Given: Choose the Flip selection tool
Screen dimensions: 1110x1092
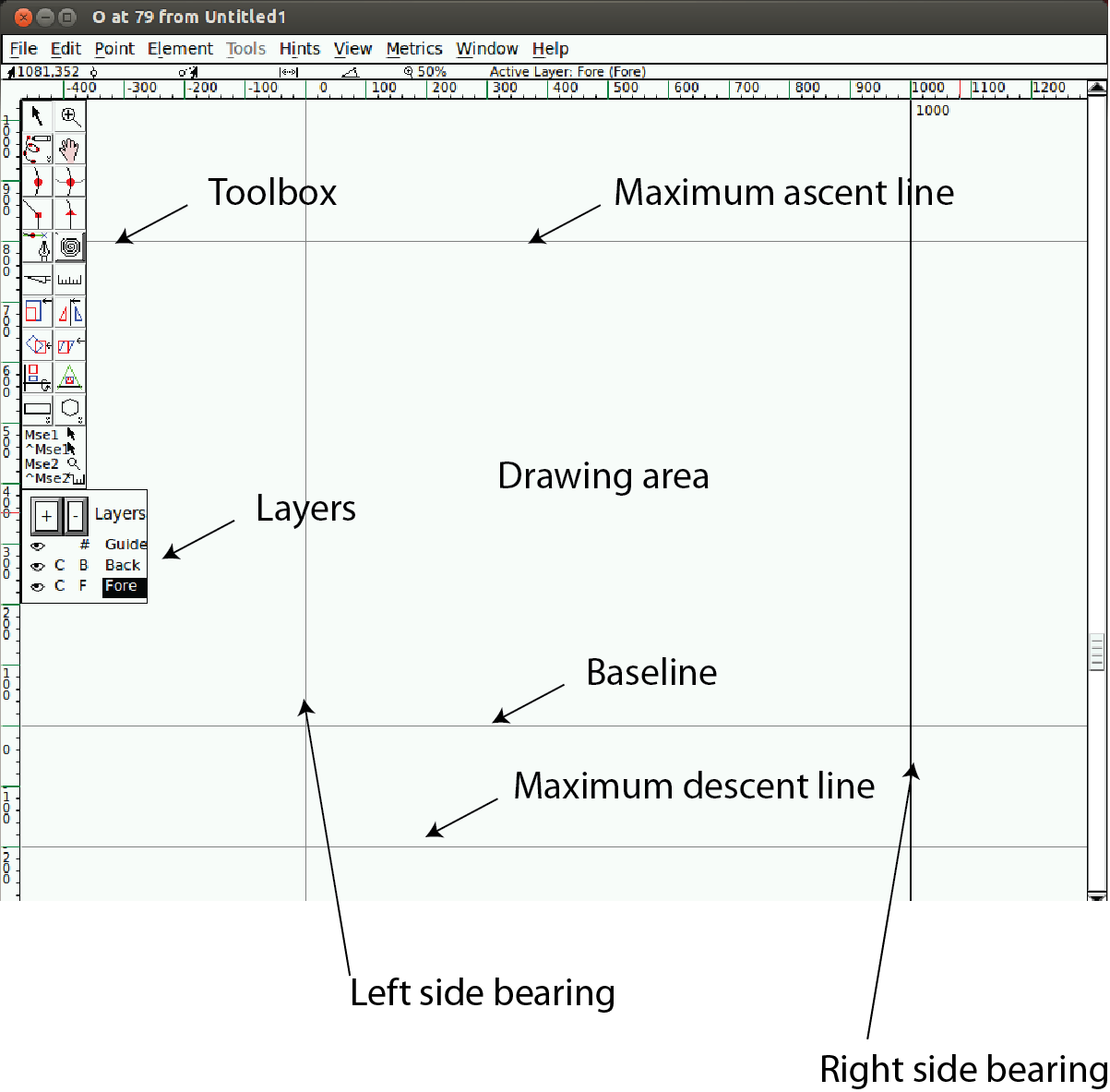Looking at the screenshot, I should (x=70, y=312).
